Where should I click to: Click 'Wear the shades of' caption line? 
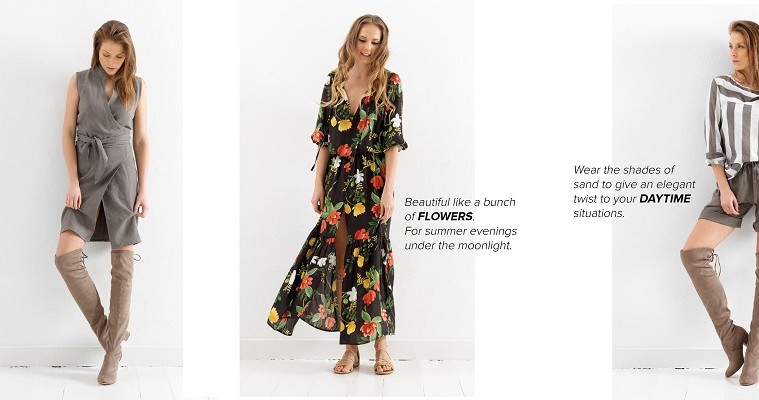pos(624,170)
